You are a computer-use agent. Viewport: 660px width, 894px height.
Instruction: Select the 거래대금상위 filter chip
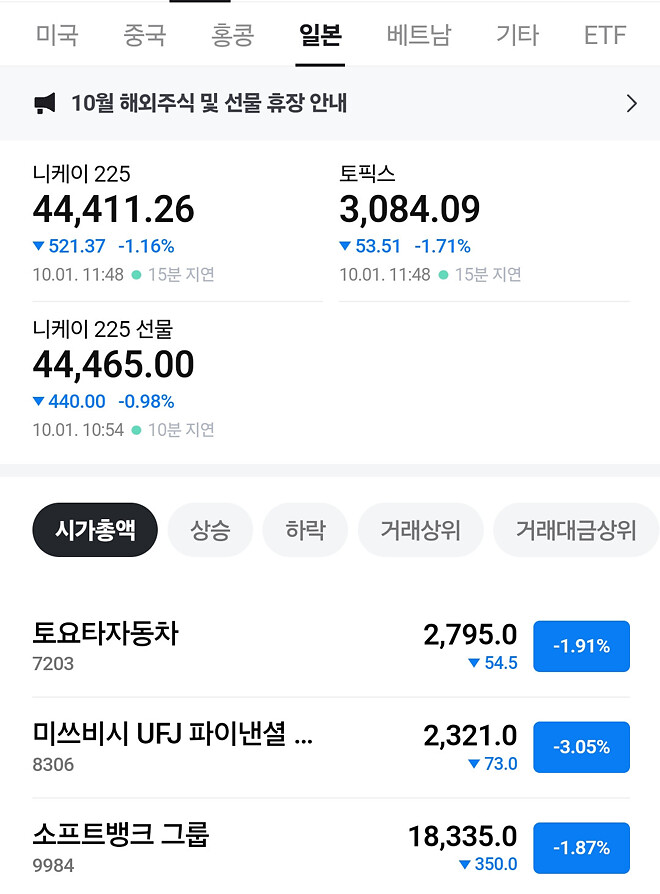coord(575,530)
